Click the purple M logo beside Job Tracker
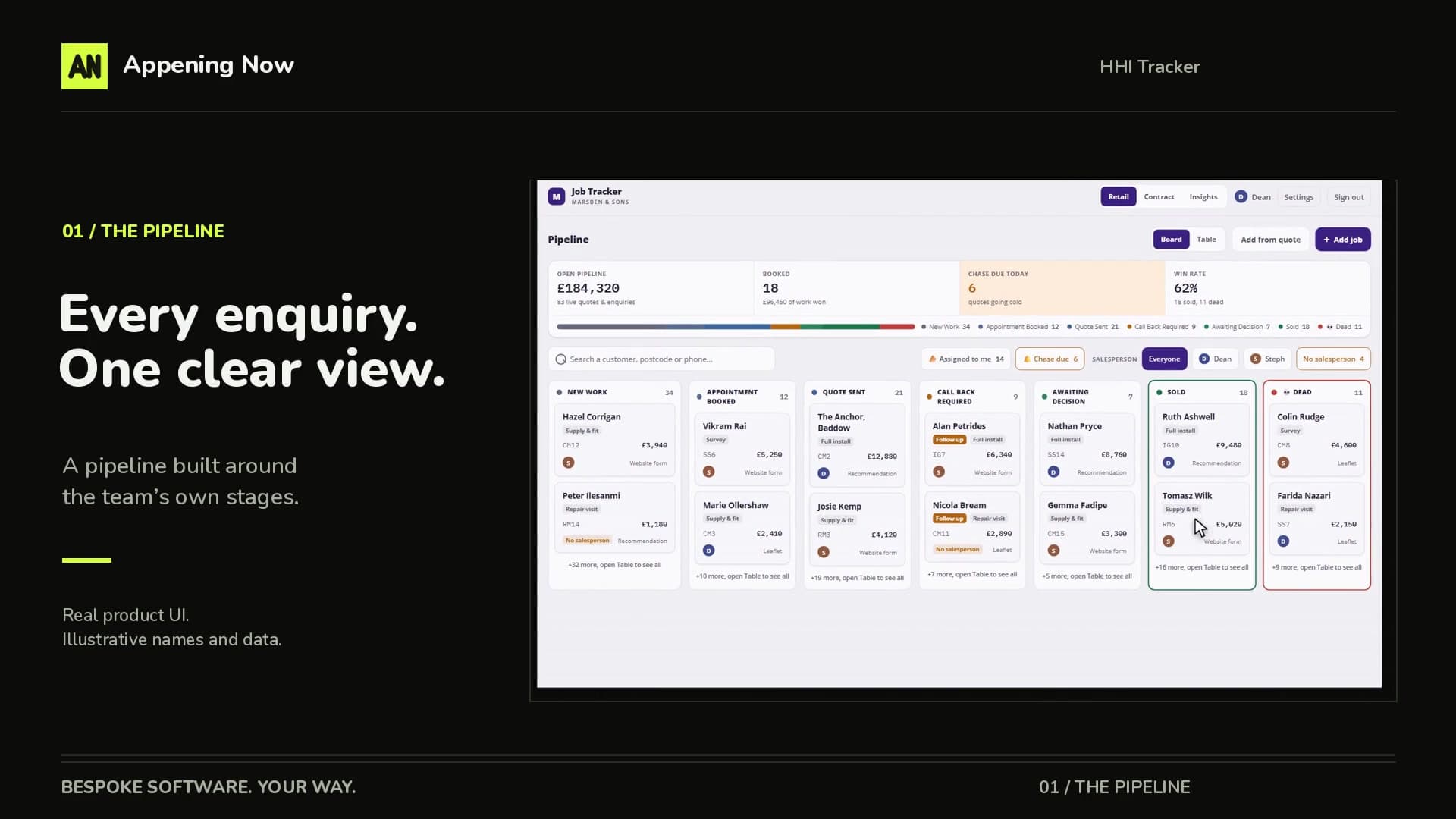This screenshot has height=819, width=1456. point(557,196)
